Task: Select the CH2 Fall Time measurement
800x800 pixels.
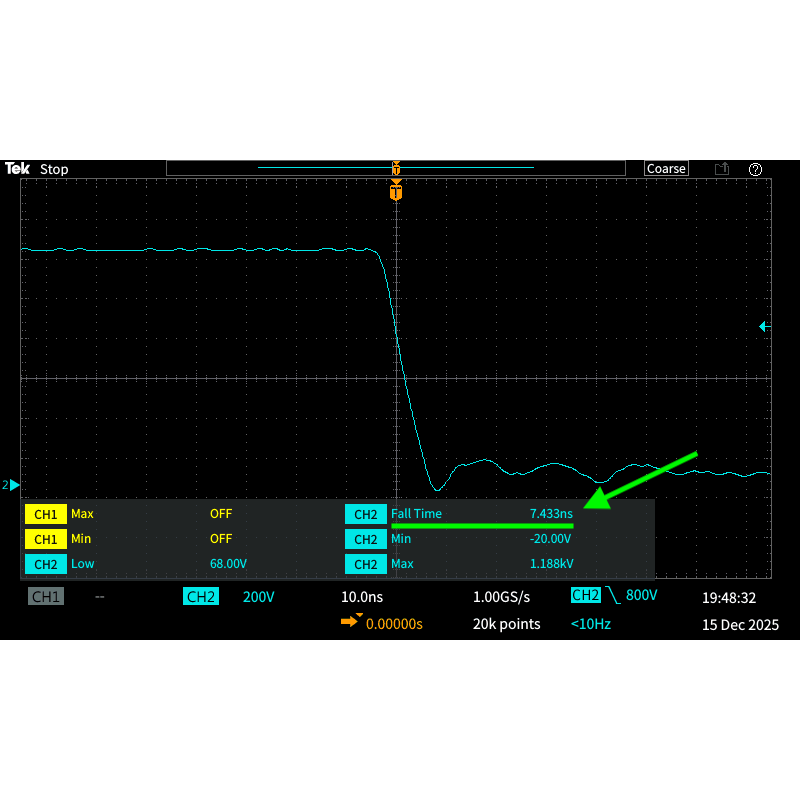Action: (460, 514)
